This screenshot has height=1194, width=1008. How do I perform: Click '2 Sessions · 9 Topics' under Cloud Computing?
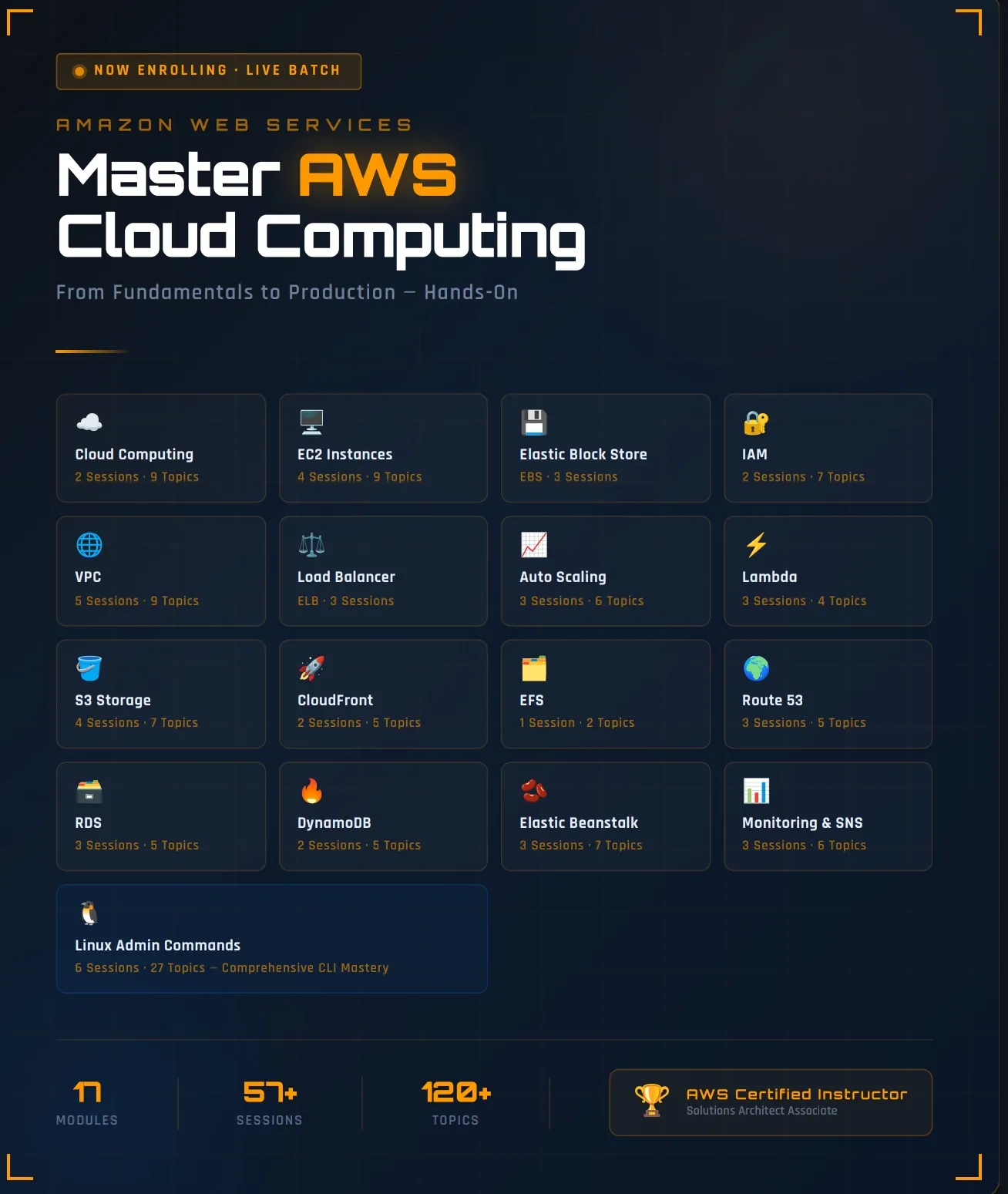point(136,477)
